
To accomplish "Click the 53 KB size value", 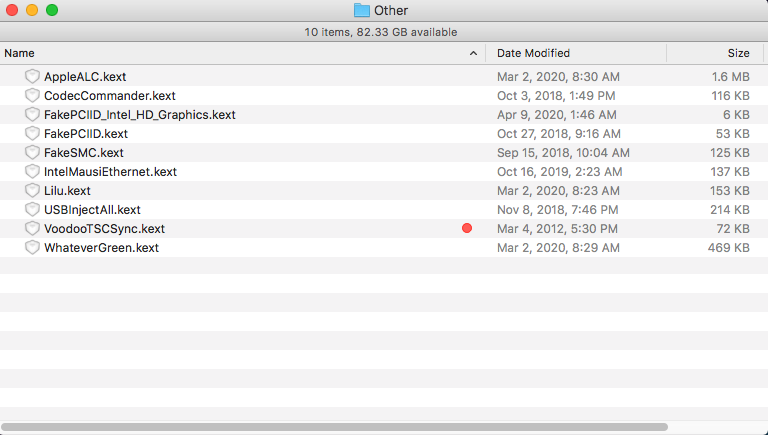I will coord(733,134).
